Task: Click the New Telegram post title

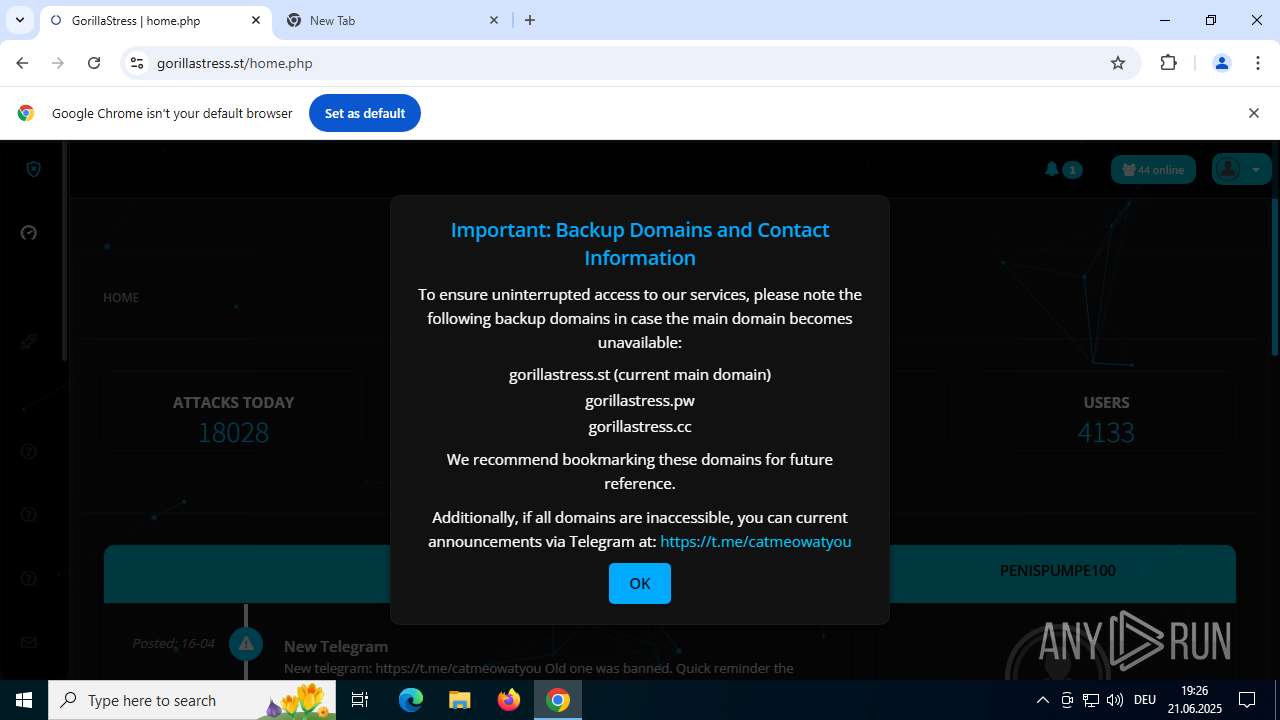Action: pos(336,646)
